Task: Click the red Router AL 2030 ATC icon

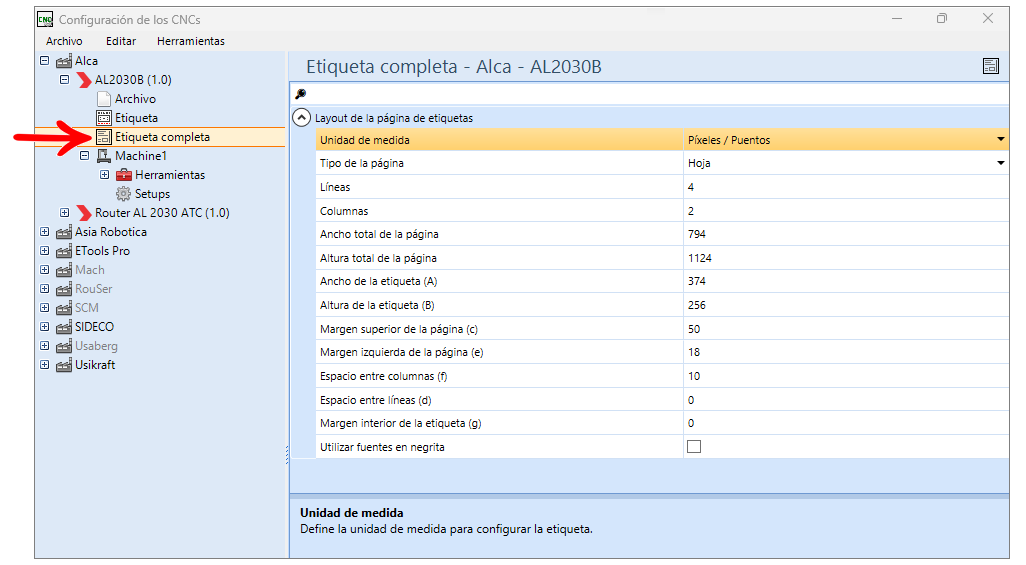Action: (x=84, y=213)
